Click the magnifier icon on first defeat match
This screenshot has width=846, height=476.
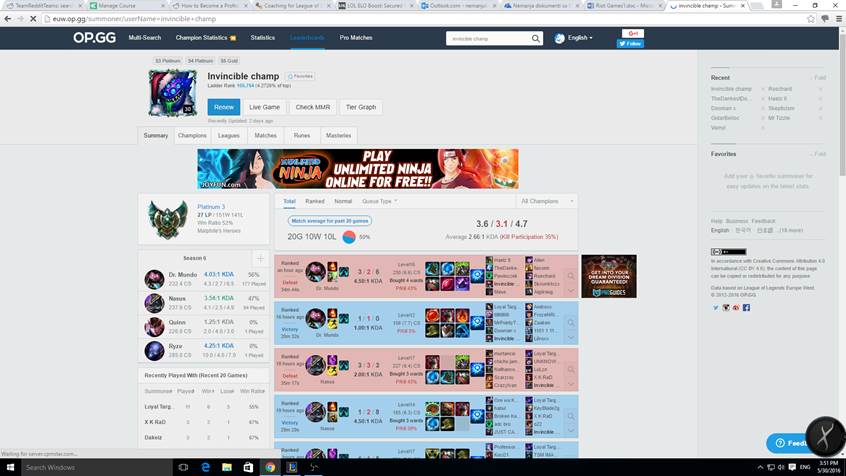click(571, 276)
